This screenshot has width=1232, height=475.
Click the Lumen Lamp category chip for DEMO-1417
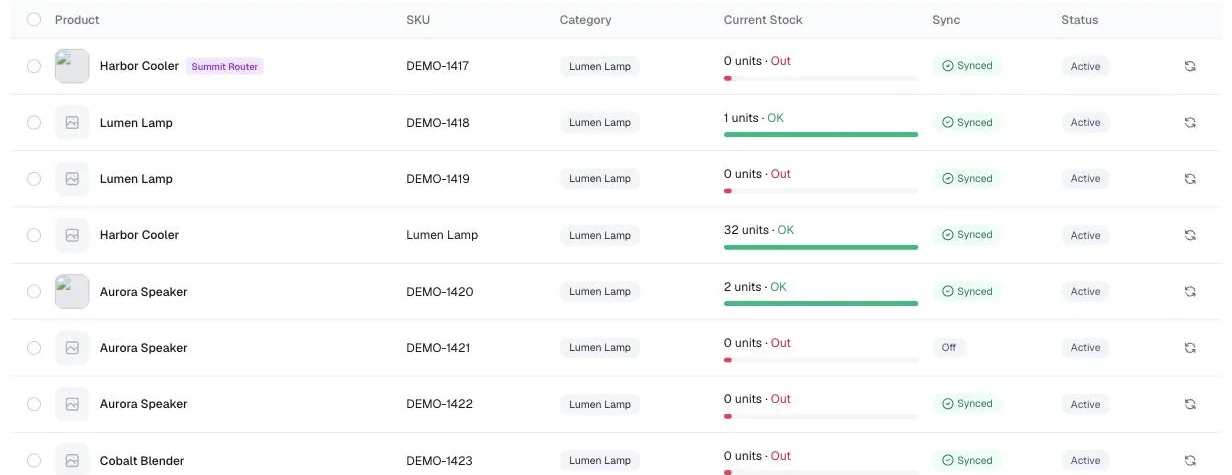(x=600, y=66)
